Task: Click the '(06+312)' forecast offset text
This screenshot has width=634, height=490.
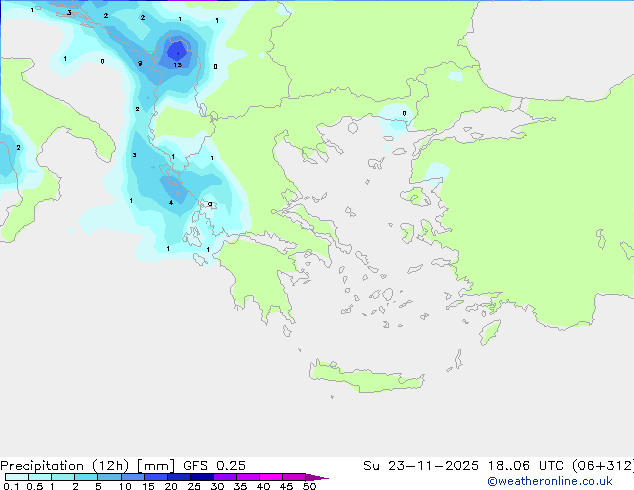Action: [x=603, y=466]
